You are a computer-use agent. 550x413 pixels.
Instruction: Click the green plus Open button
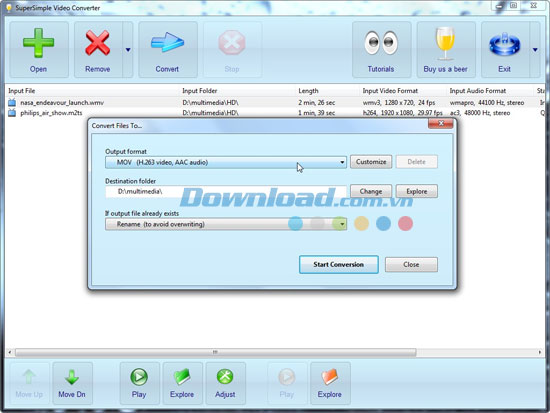[x=39, y=49]
